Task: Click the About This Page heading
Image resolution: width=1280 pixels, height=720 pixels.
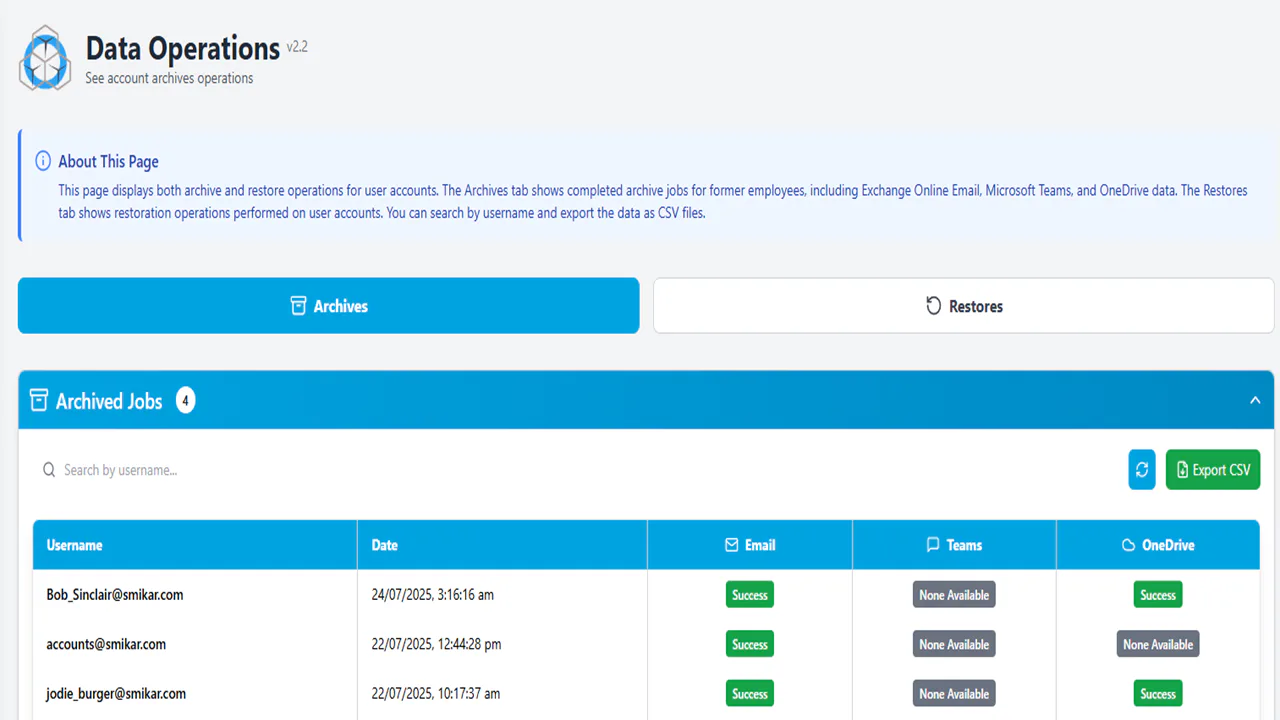Action: [x=108, y=161]
